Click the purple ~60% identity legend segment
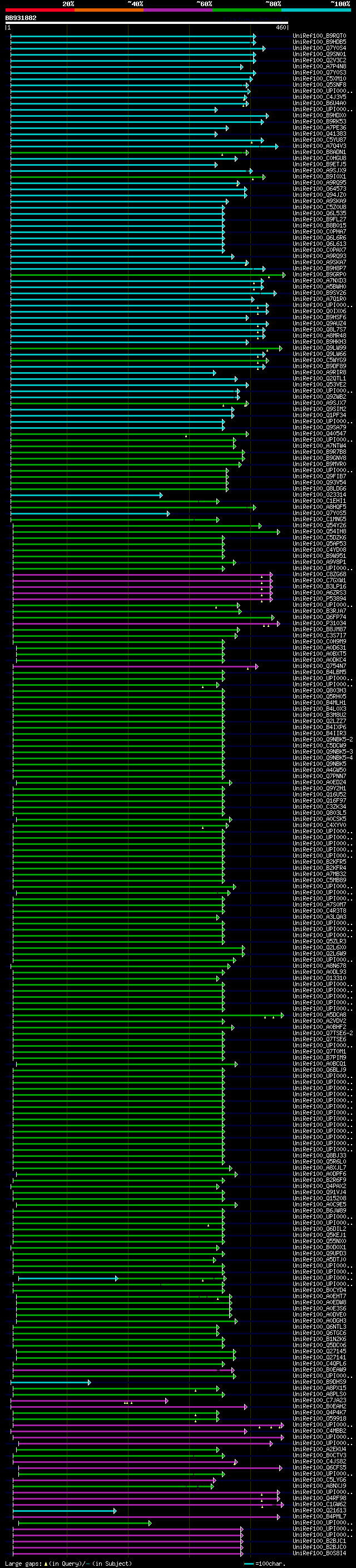 [x=177, y=10]
